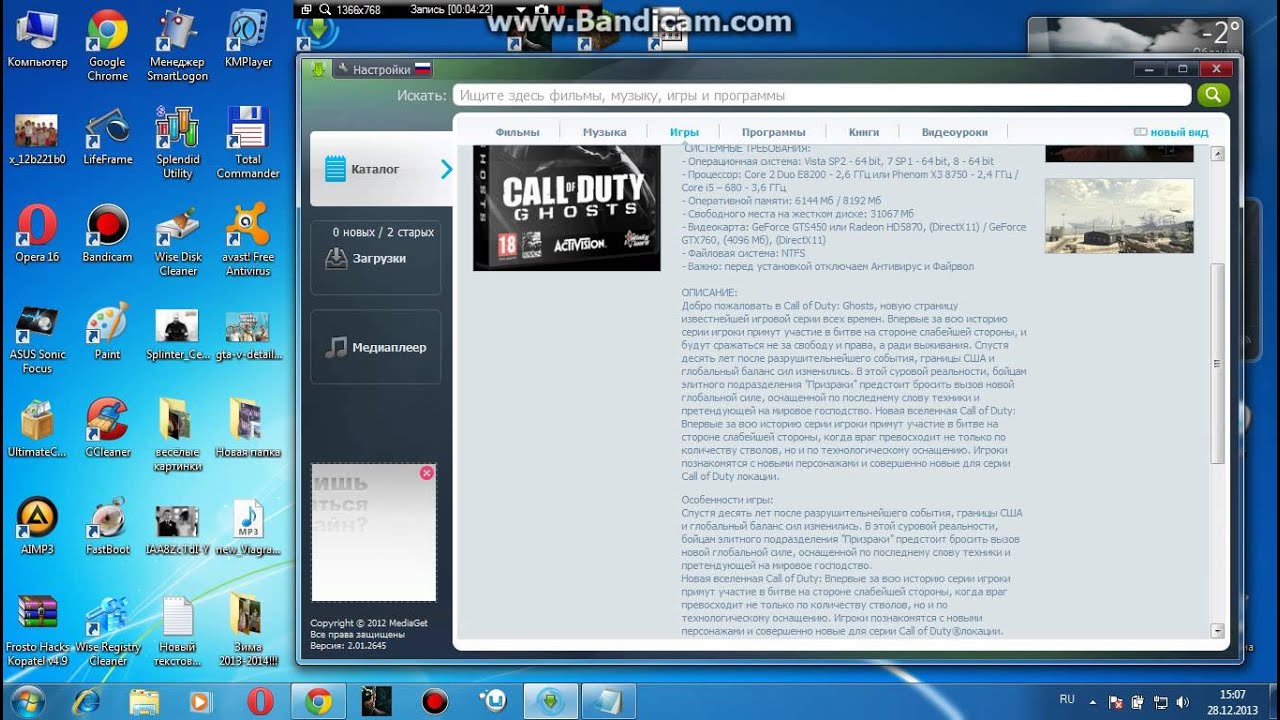Switch to MediaGet in the taskbar
Image resolution: width=1280 pixels, height=720 pixels.
pyautogui.click(x=551, y=701)
